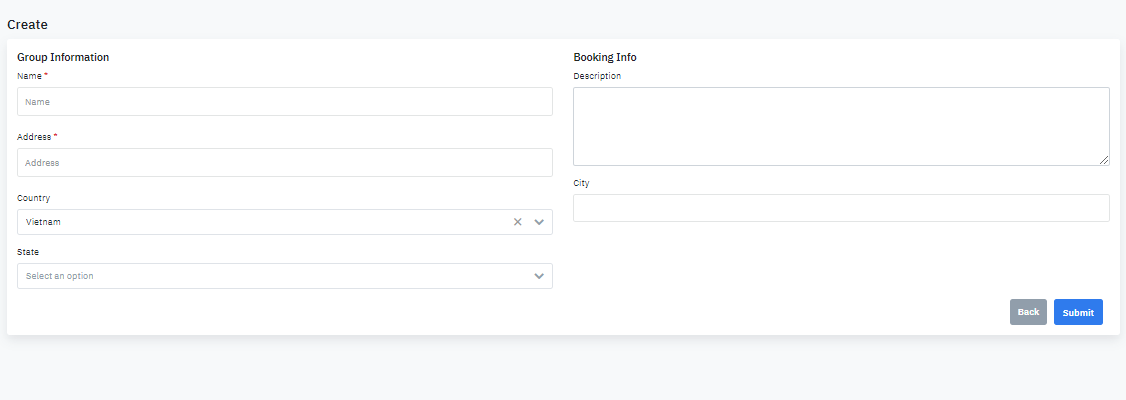1126x400 pixels.
Task: Clear the selected Vietnam country value
Action: click(x=517, y=222)
